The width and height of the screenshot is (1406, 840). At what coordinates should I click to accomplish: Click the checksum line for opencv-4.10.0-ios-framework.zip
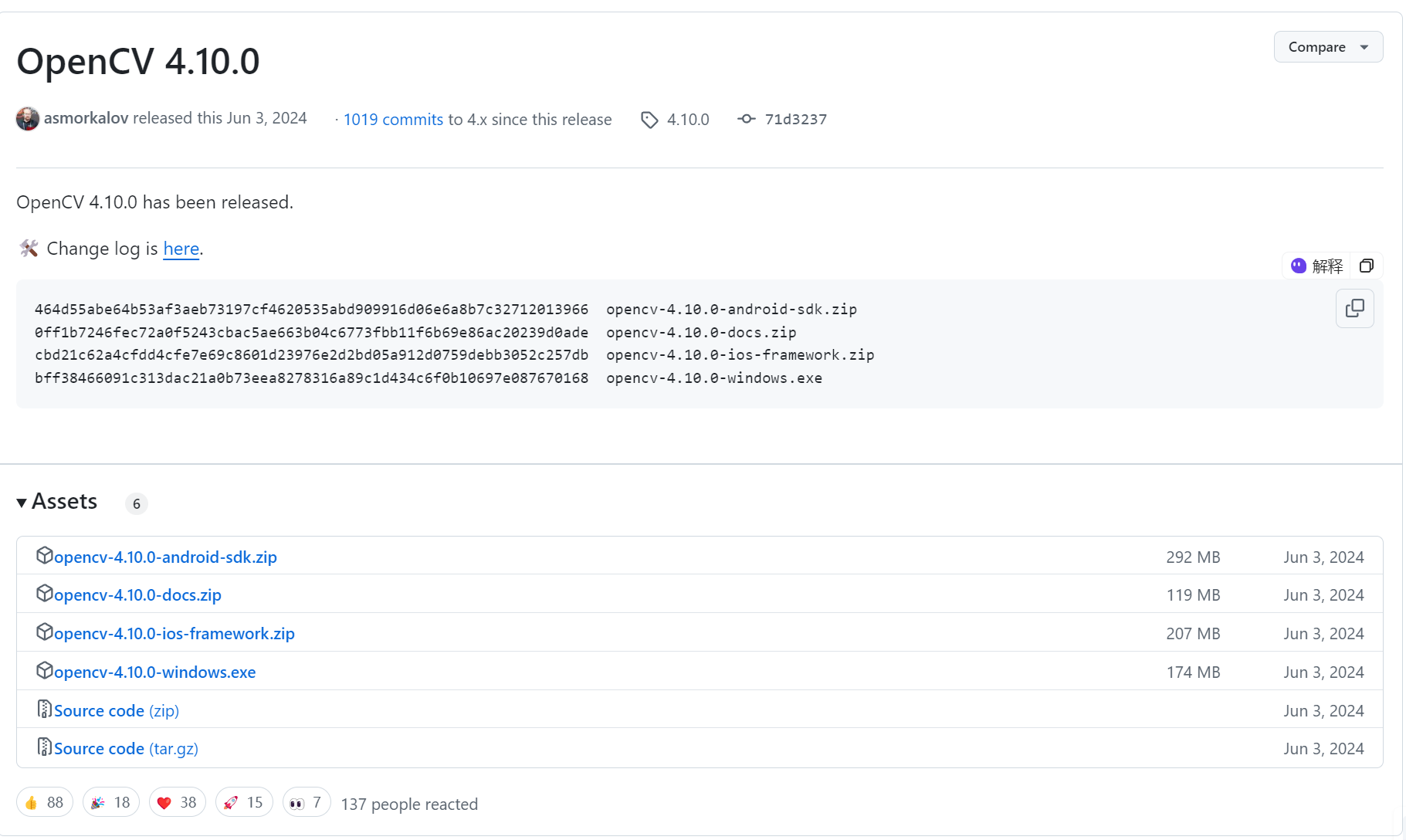[455, 355]
